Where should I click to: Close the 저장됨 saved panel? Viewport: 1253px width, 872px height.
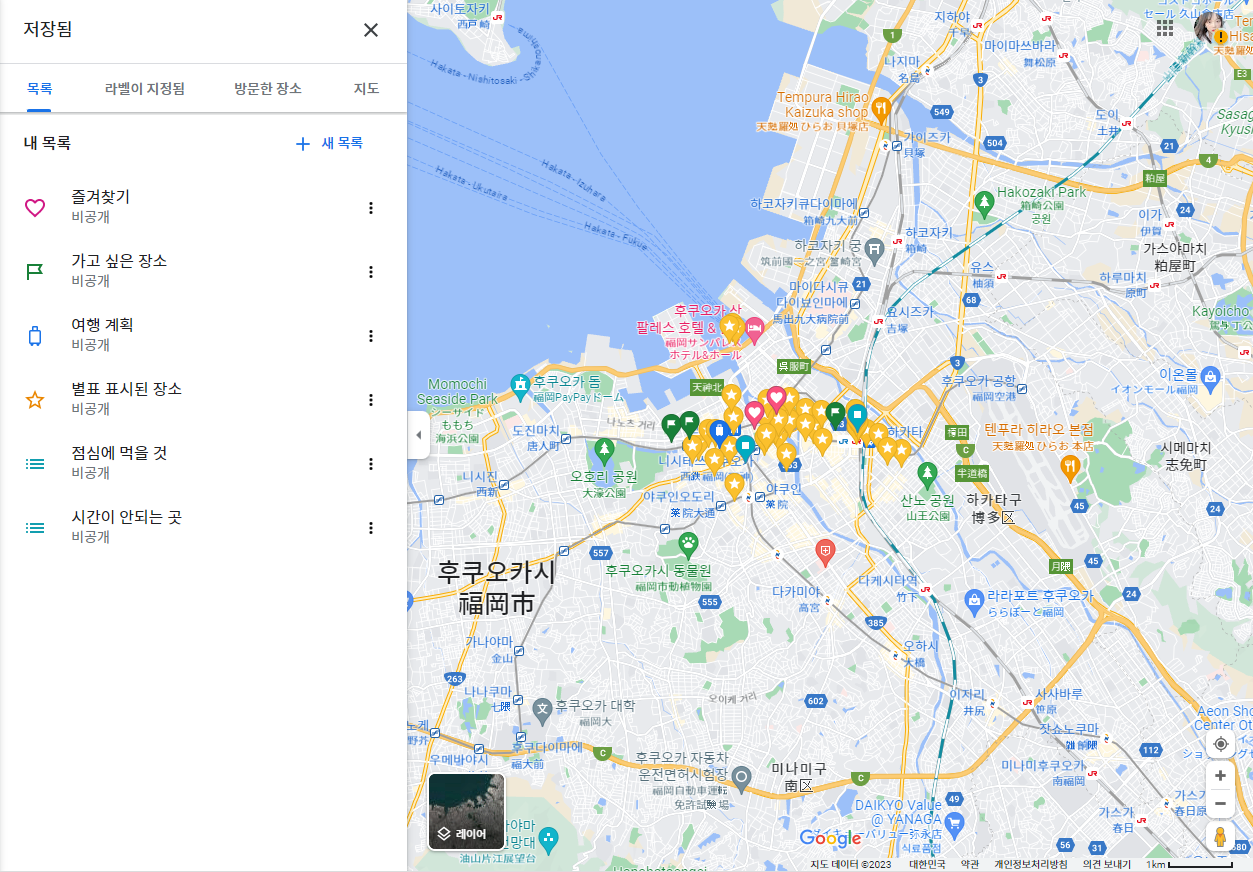click(371, 30)
